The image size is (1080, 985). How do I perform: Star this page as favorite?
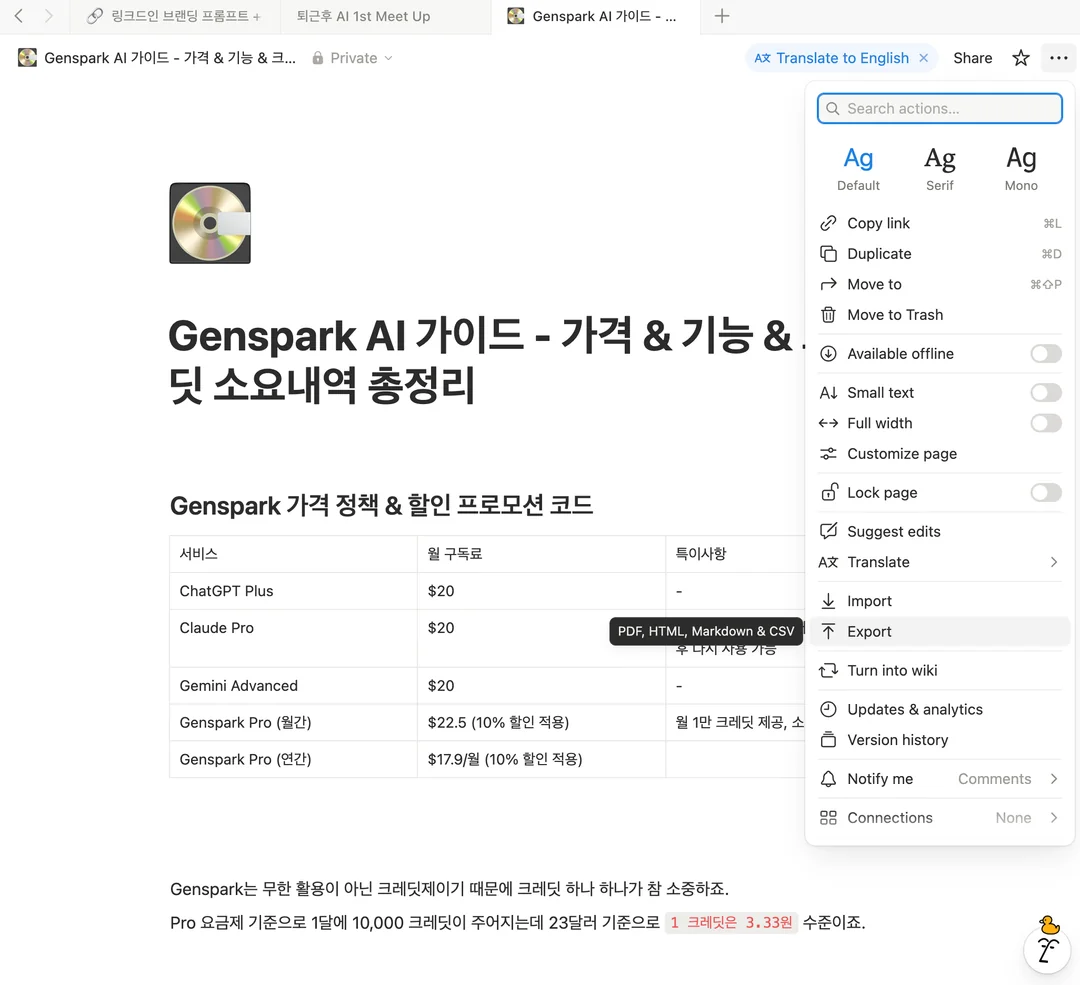(1020, 58)
